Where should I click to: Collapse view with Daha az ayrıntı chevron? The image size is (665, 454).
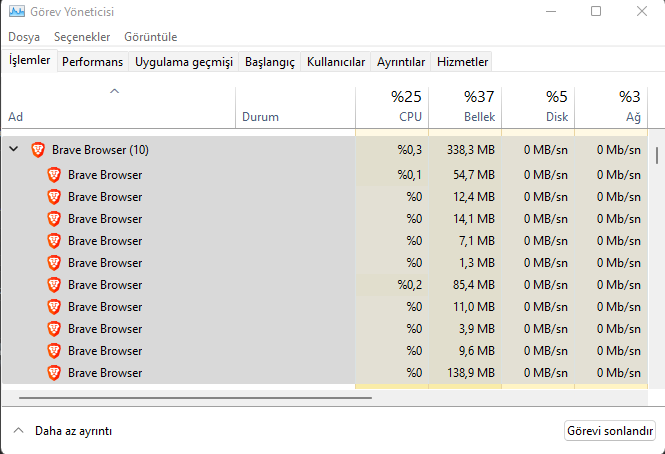pos(18,431)
